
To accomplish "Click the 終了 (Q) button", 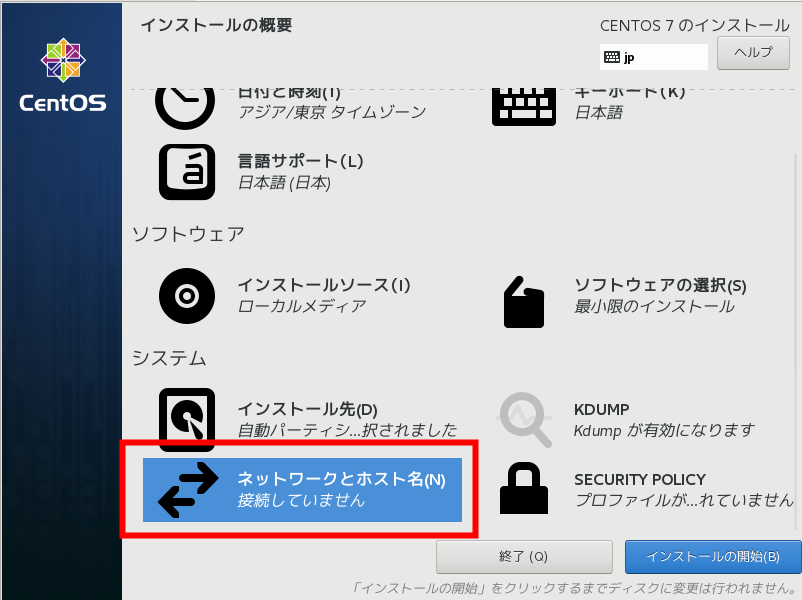I will [524, 557].
